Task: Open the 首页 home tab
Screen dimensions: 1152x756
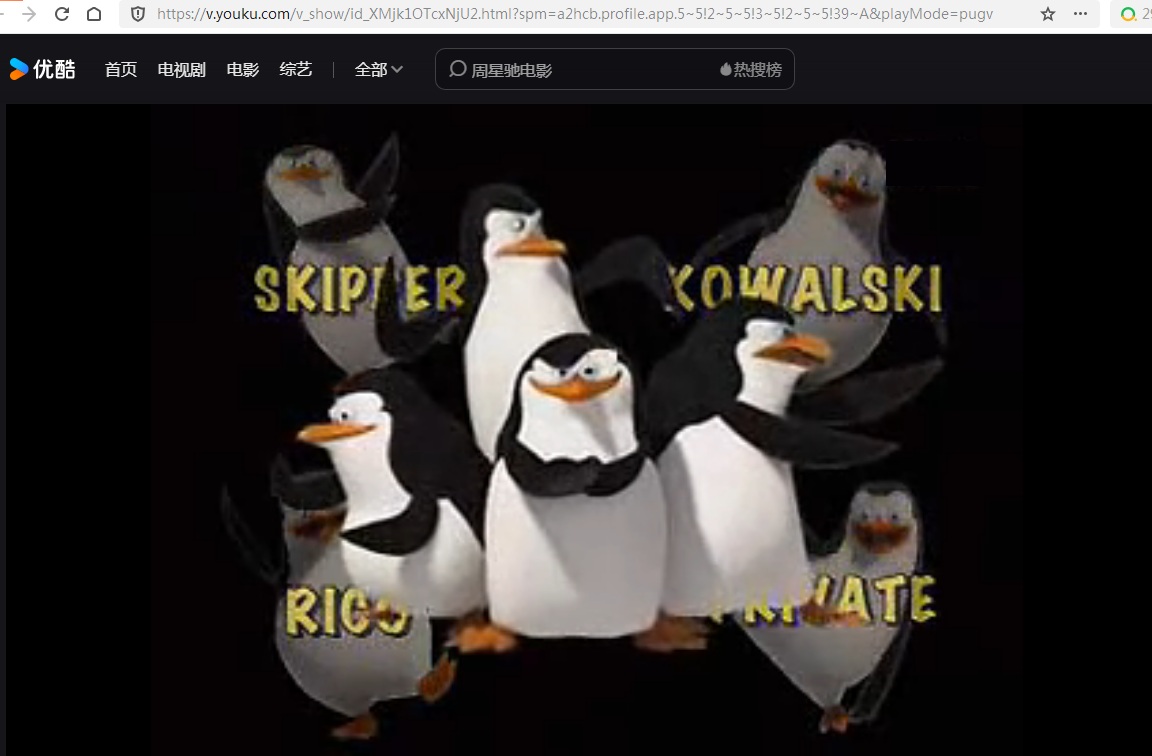Action: [120, 70]
